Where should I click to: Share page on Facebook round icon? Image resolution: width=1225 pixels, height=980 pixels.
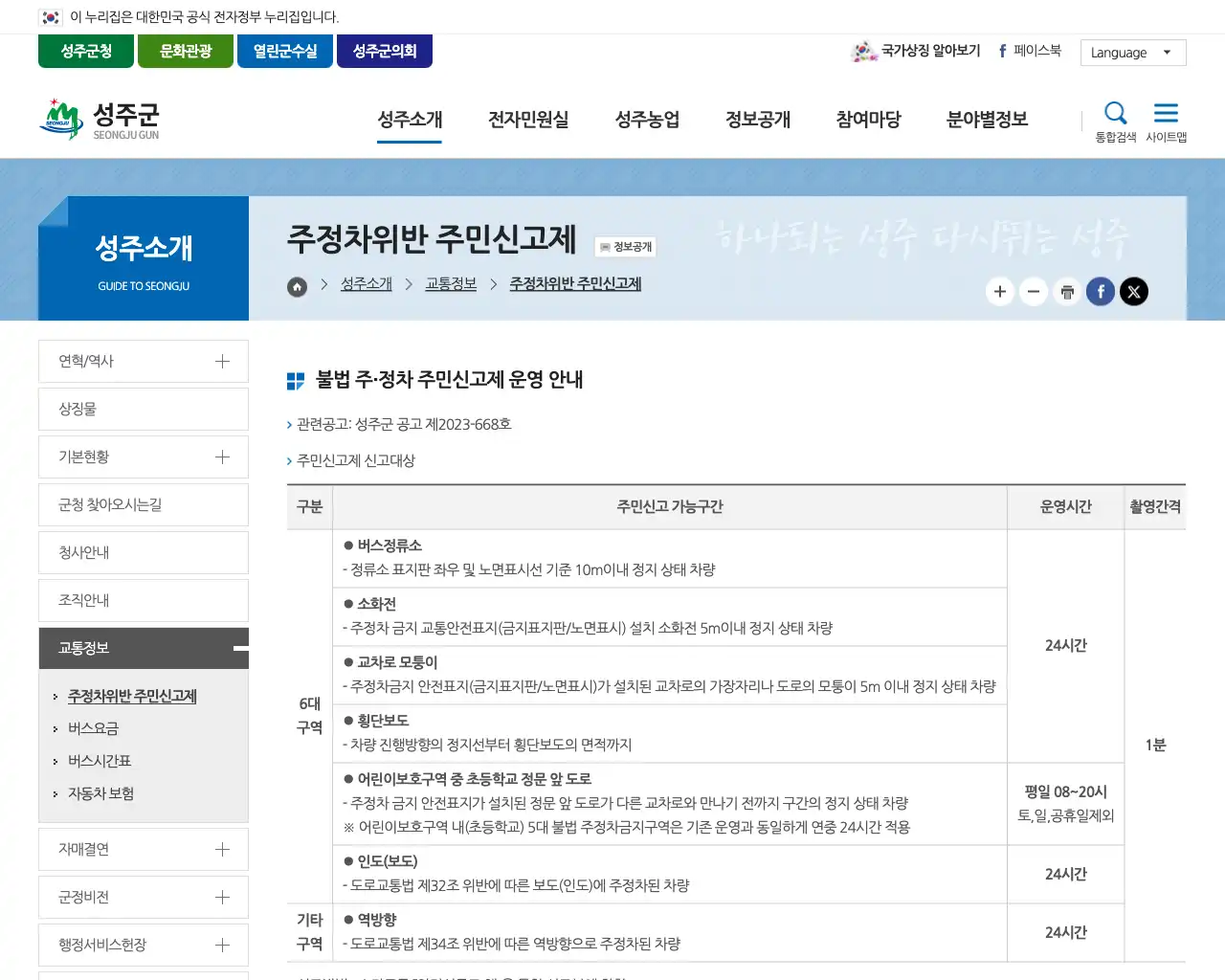coord(1101,292)
